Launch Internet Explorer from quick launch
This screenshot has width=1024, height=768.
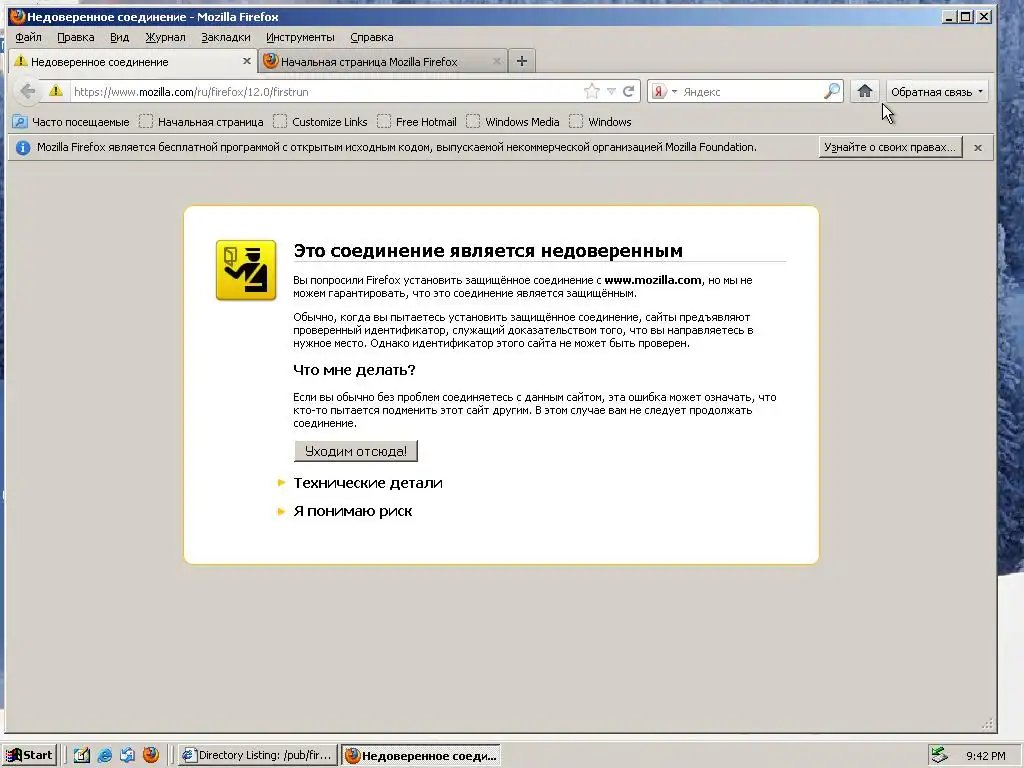104,755
